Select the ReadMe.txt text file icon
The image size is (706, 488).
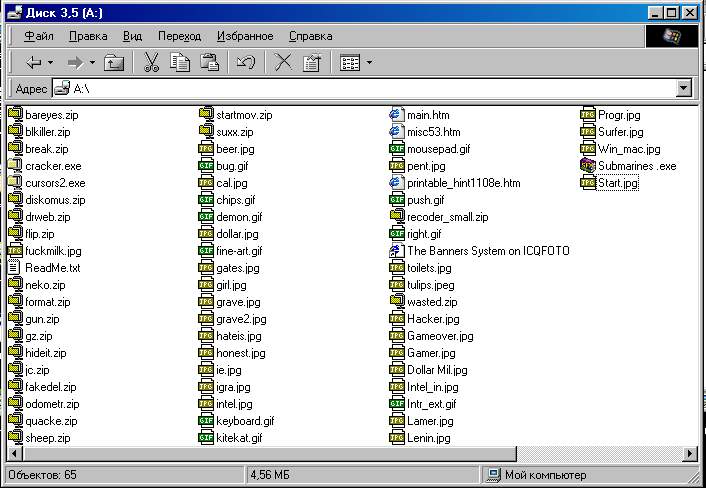click(14, 267)
